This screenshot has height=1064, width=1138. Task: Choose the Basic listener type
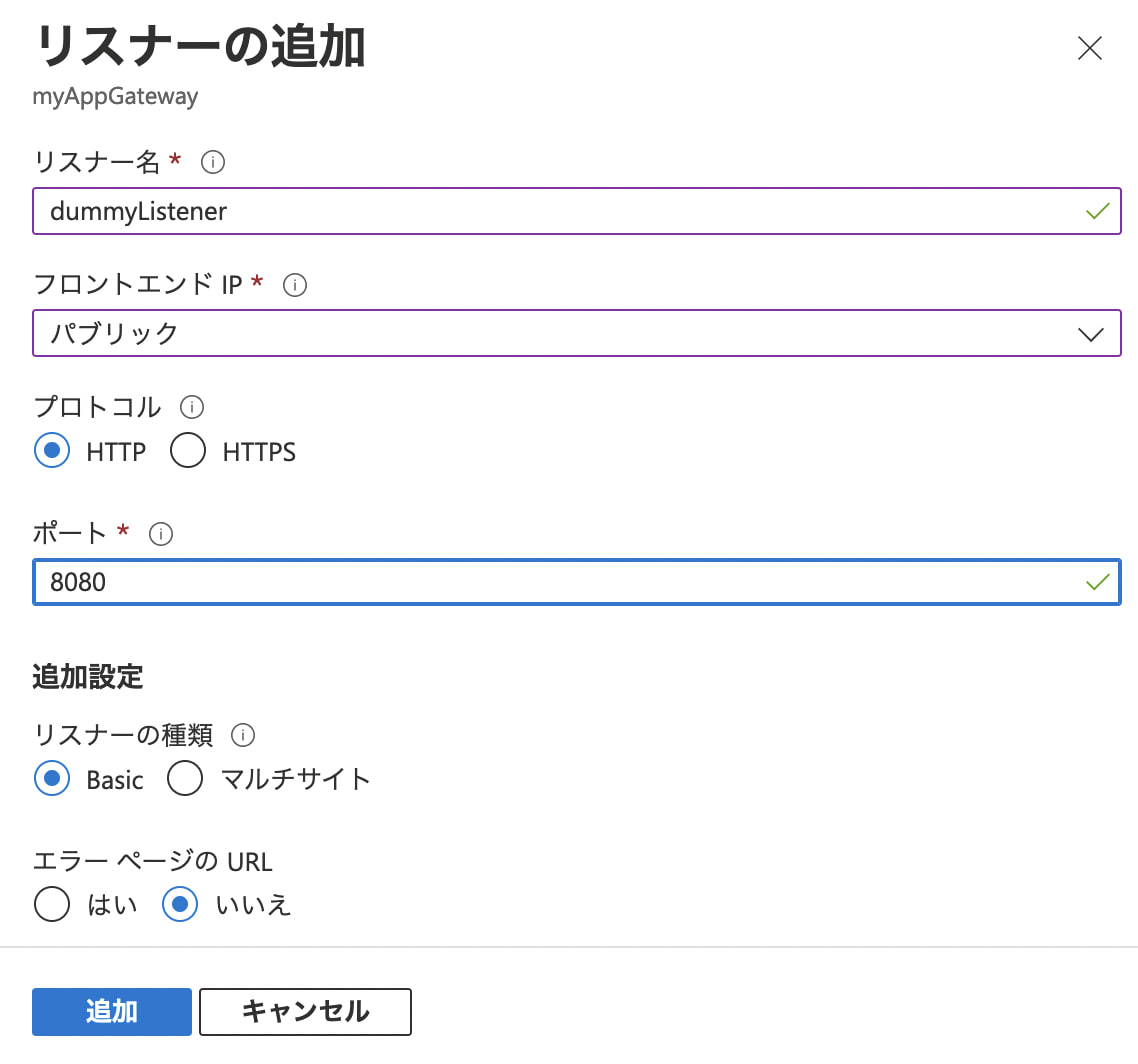[x=52, y=778]
